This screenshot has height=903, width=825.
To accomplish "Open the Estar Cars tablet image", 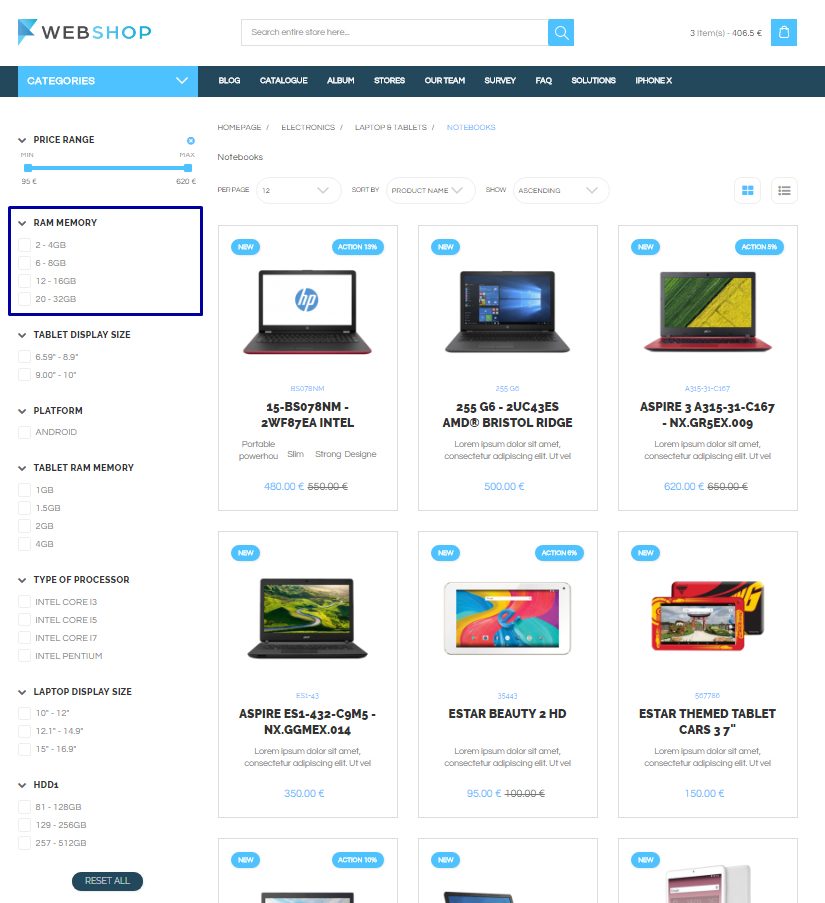I will tap(708, 616).
